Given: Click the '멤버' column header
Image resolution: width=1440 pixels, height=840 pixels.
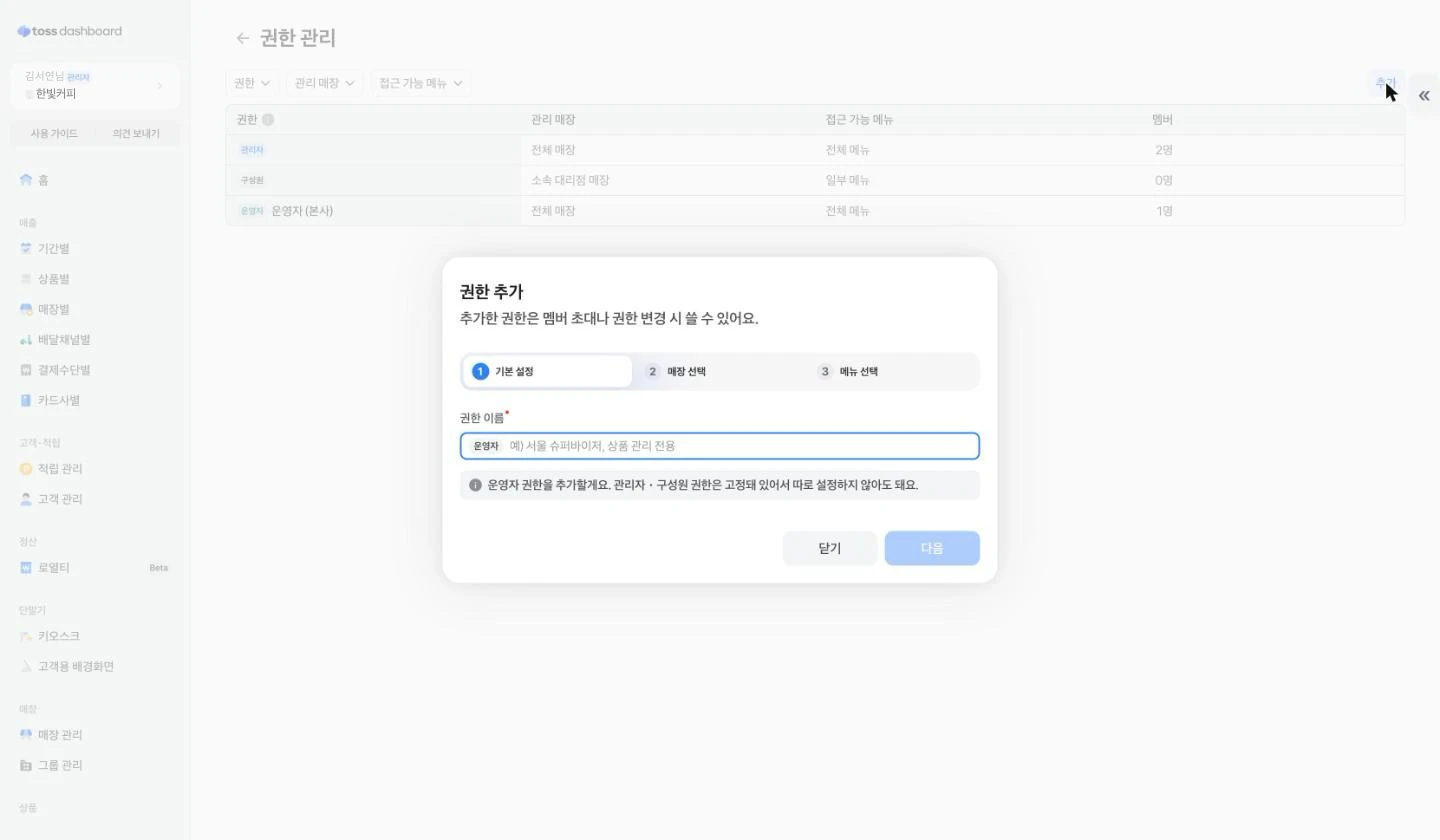Looking at the screenshot, I should pyautogui.click(x=1162, y=119).
